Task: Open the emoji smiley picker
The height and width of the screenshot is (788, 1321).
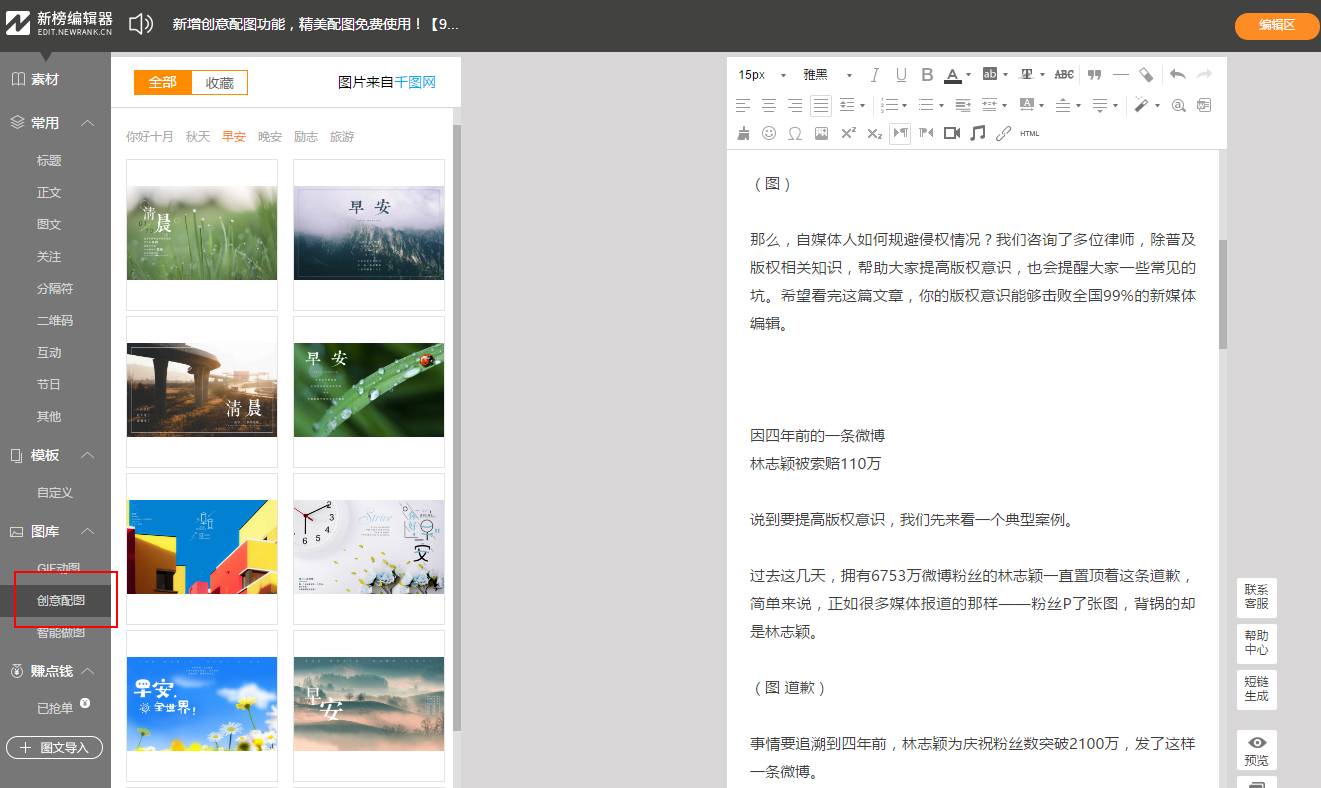Action: 769,133
